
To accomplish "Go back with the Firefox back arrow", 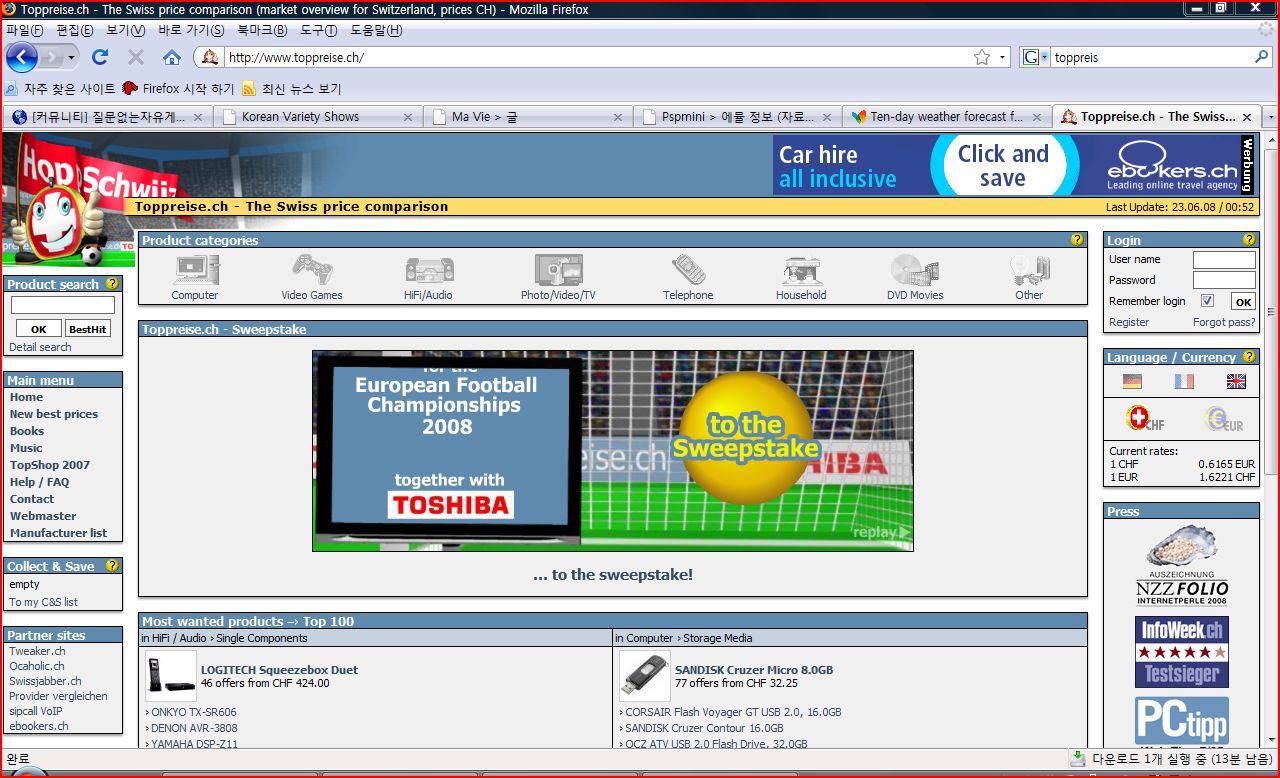I will 21,57.
